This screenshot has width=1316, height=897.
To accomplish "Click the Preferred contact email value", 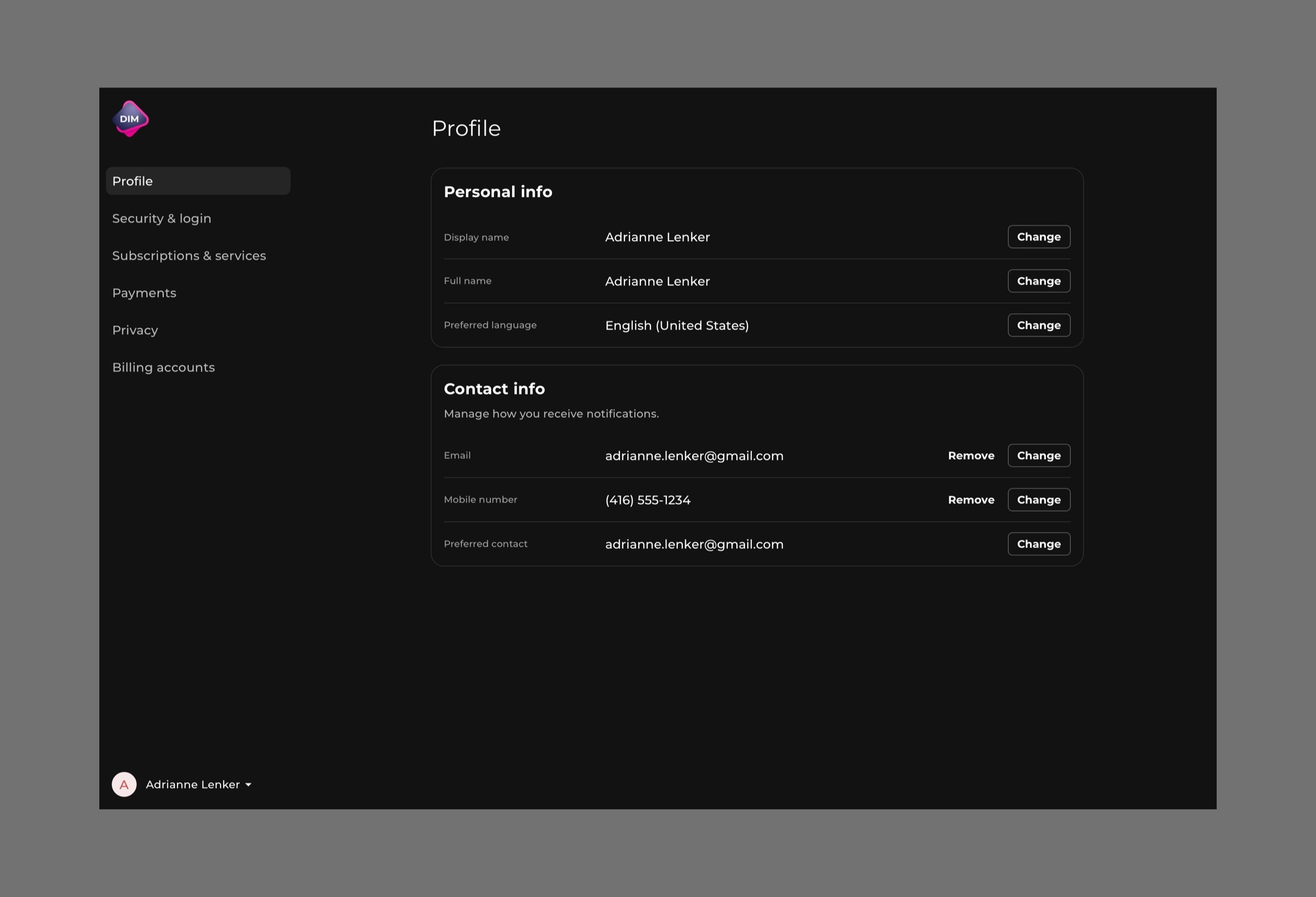I will point(694,544).
